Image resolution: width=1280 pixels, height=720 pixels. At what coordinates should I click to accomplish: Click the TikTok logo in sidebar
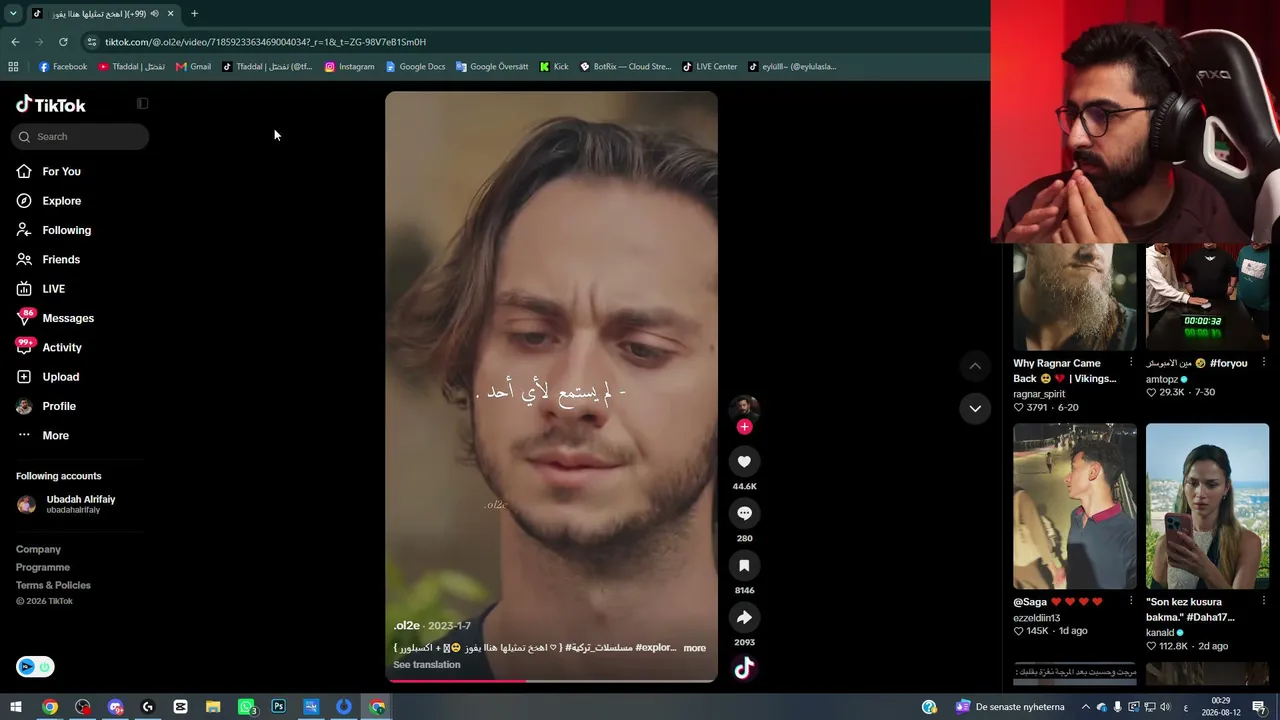pos(51,105)
